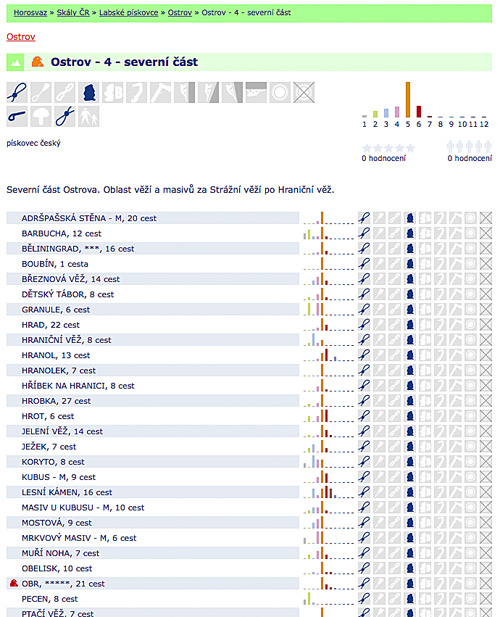Select the dark blue sandstone tower icon in header
This screenshot has width=500, height=617.
point(89,92)
